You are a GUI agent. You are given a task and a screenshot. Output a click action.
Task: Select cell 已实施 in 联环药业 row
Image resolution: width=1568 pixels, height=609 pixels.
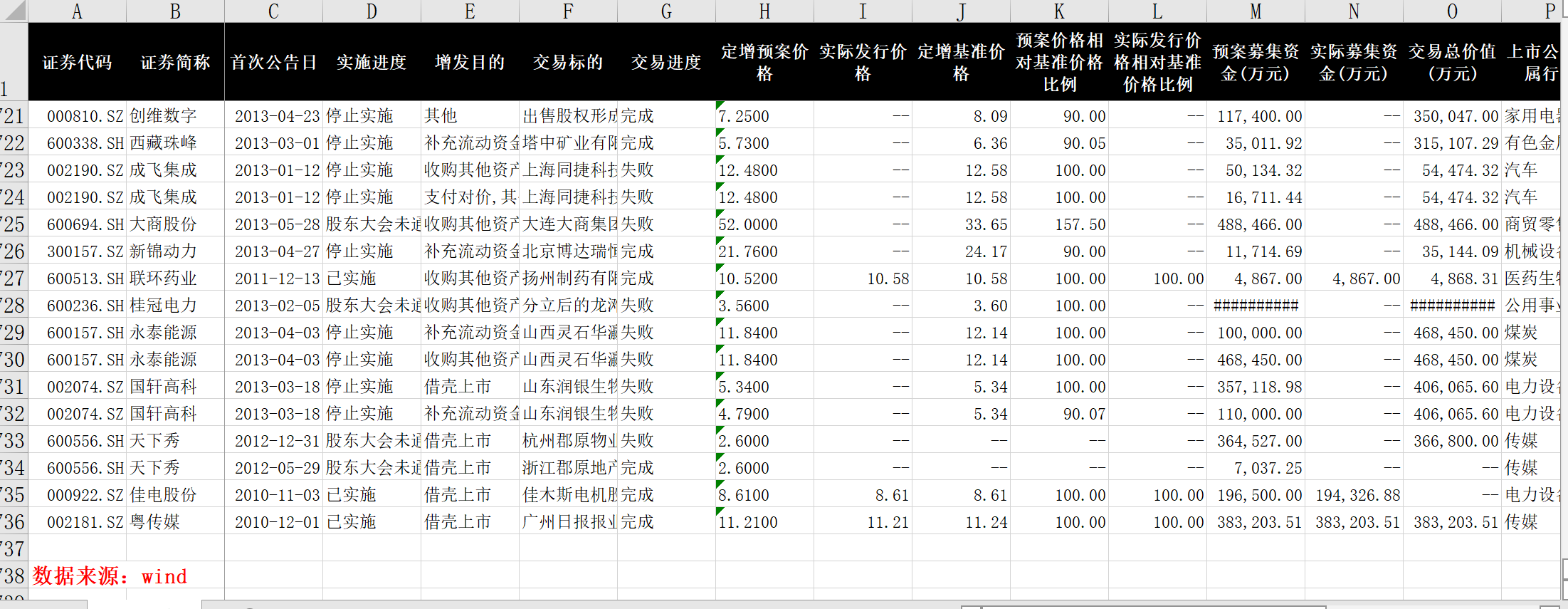point(372,278)
